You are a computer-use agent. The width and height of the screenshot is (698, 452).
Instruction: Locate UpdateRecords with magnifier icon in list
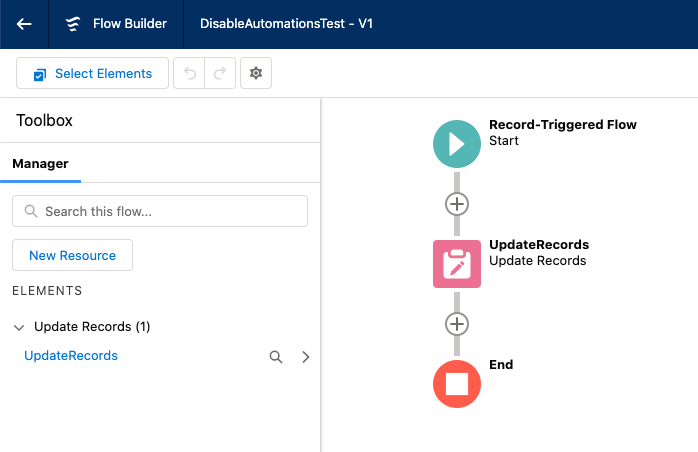coord(276,356)
